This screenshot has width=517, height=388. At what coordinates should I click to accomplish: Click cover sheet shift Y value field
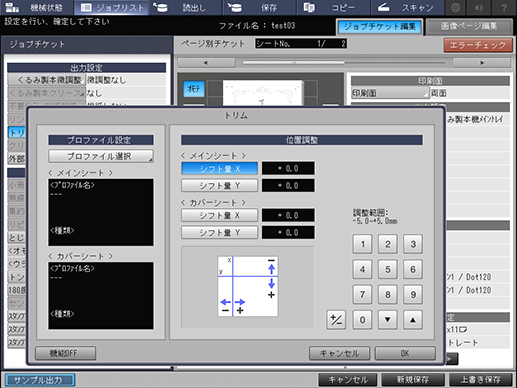coord(288,232)
